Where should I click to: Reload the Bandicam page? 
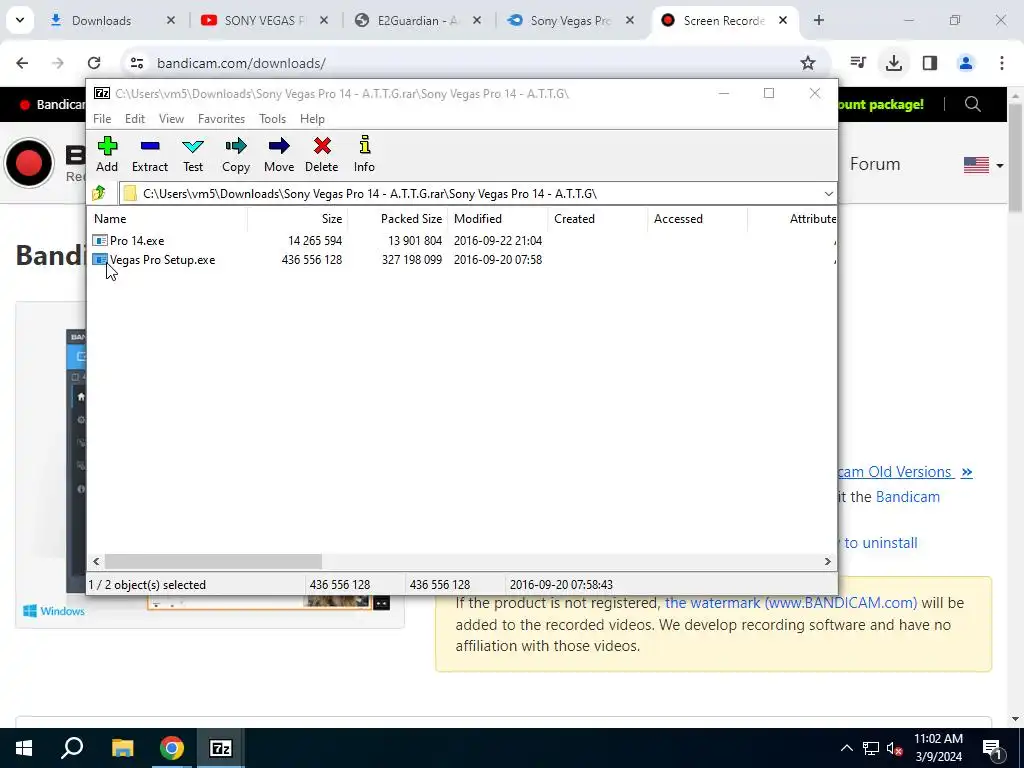coord(94,63)
